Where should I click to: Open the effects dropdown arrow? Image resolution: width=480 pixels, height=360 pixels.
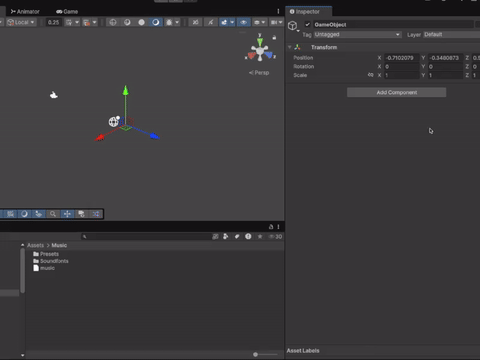click(232, 22)
